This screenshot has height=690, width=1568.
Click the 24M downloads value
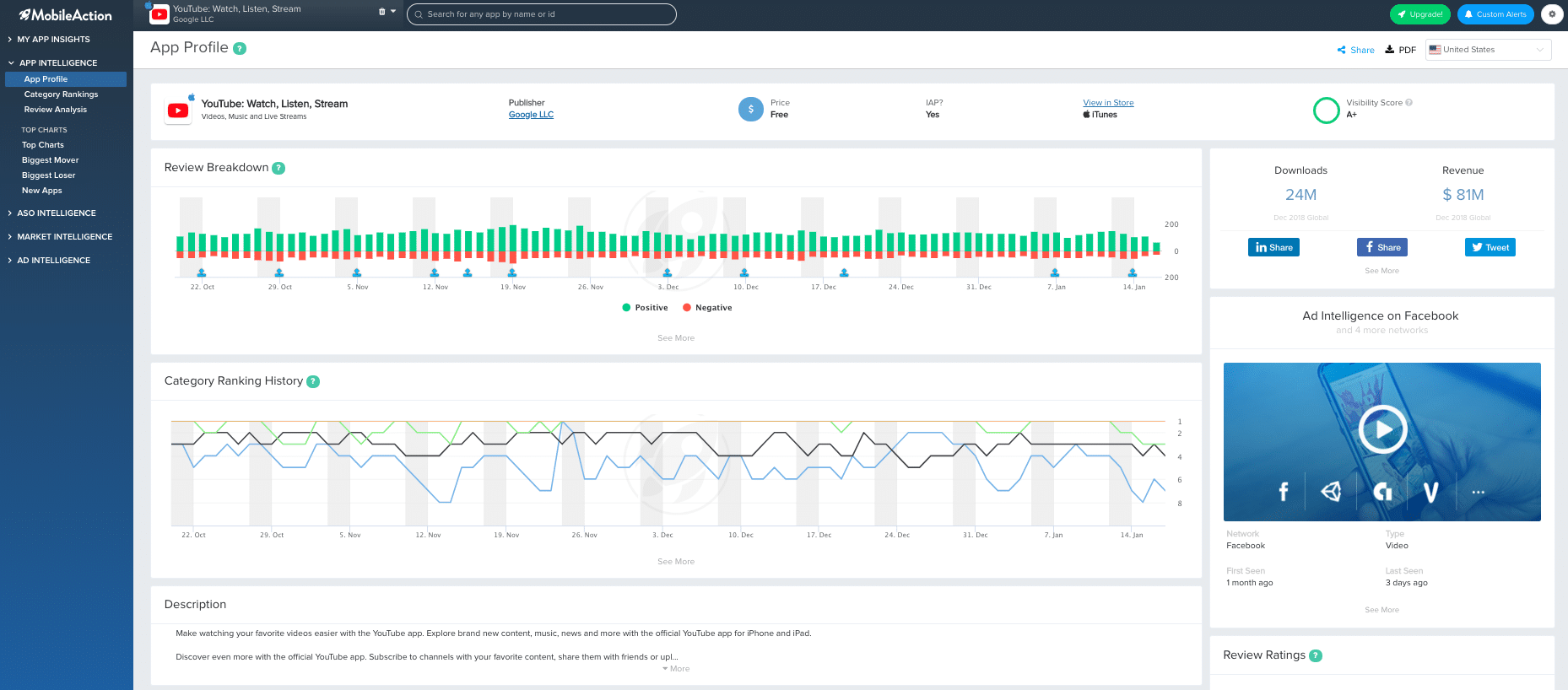1301,195
